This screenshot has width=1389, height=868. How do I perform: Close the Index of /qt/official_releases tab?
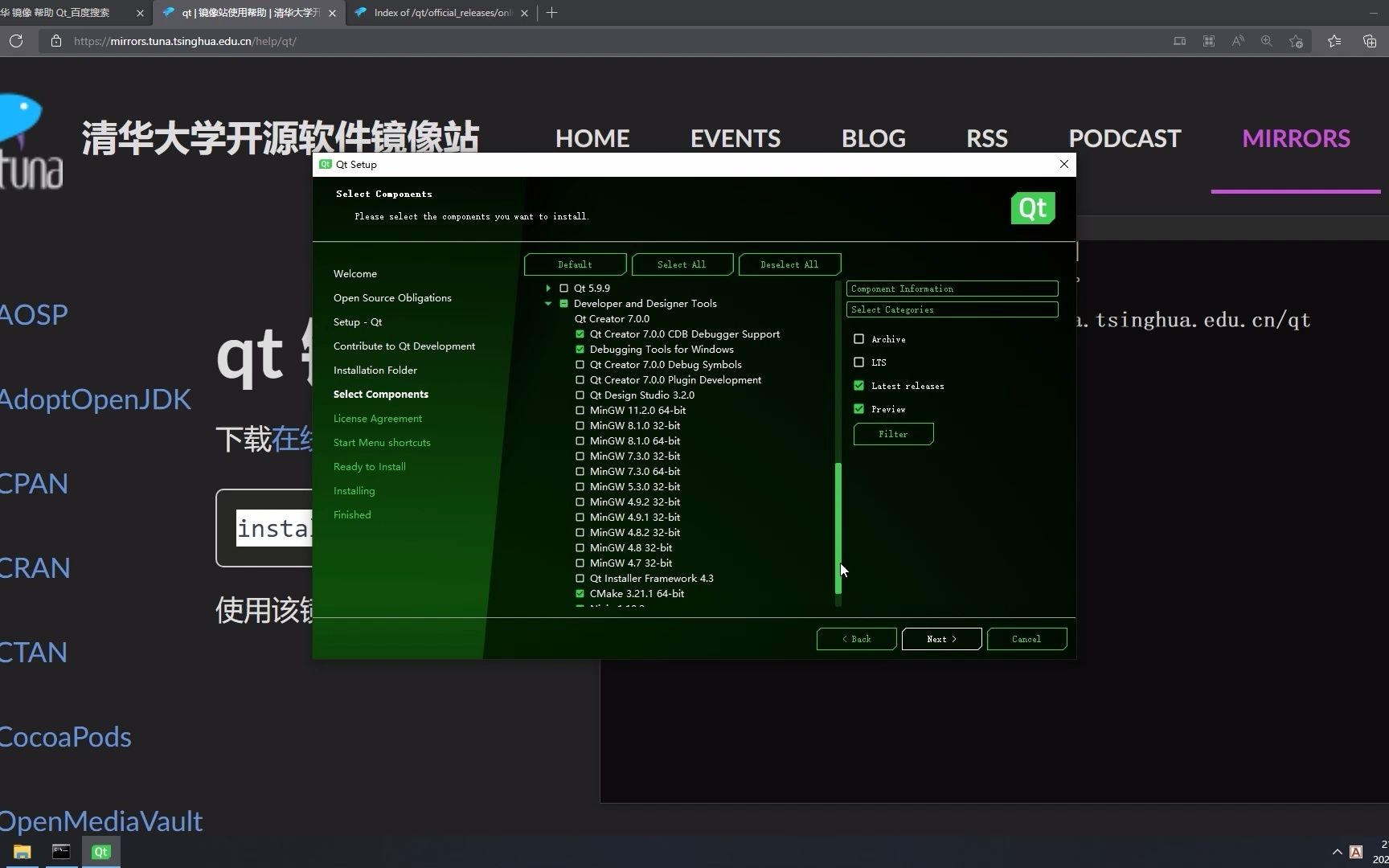pyautogui.click(x=525, y=13)
